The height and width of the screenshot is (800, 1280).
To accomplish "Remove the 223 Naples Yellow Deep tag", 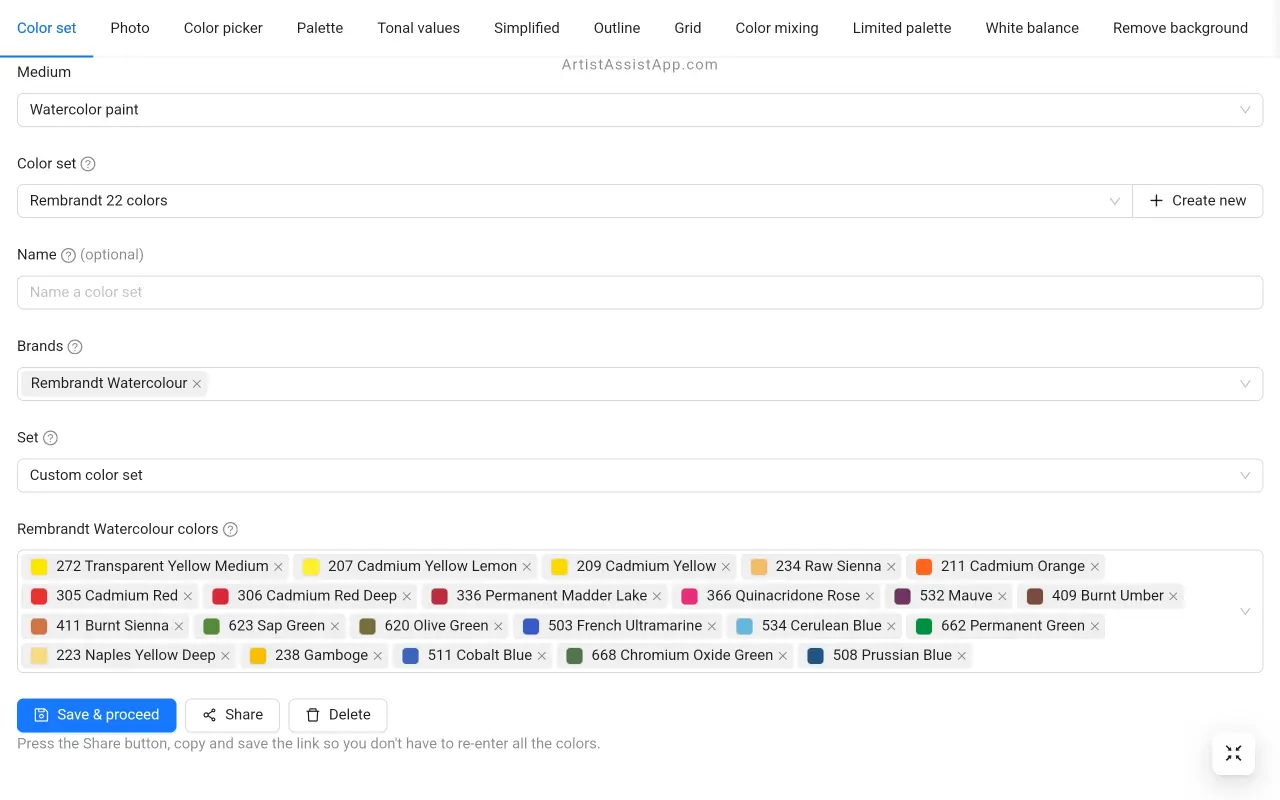I will (226, 656).
